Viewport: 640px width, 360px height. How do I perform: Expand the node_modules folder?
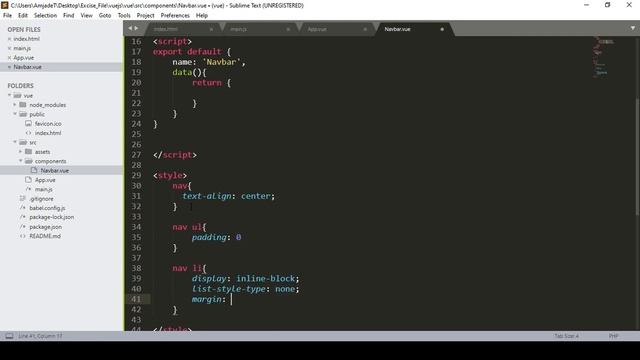coord(15,104)
